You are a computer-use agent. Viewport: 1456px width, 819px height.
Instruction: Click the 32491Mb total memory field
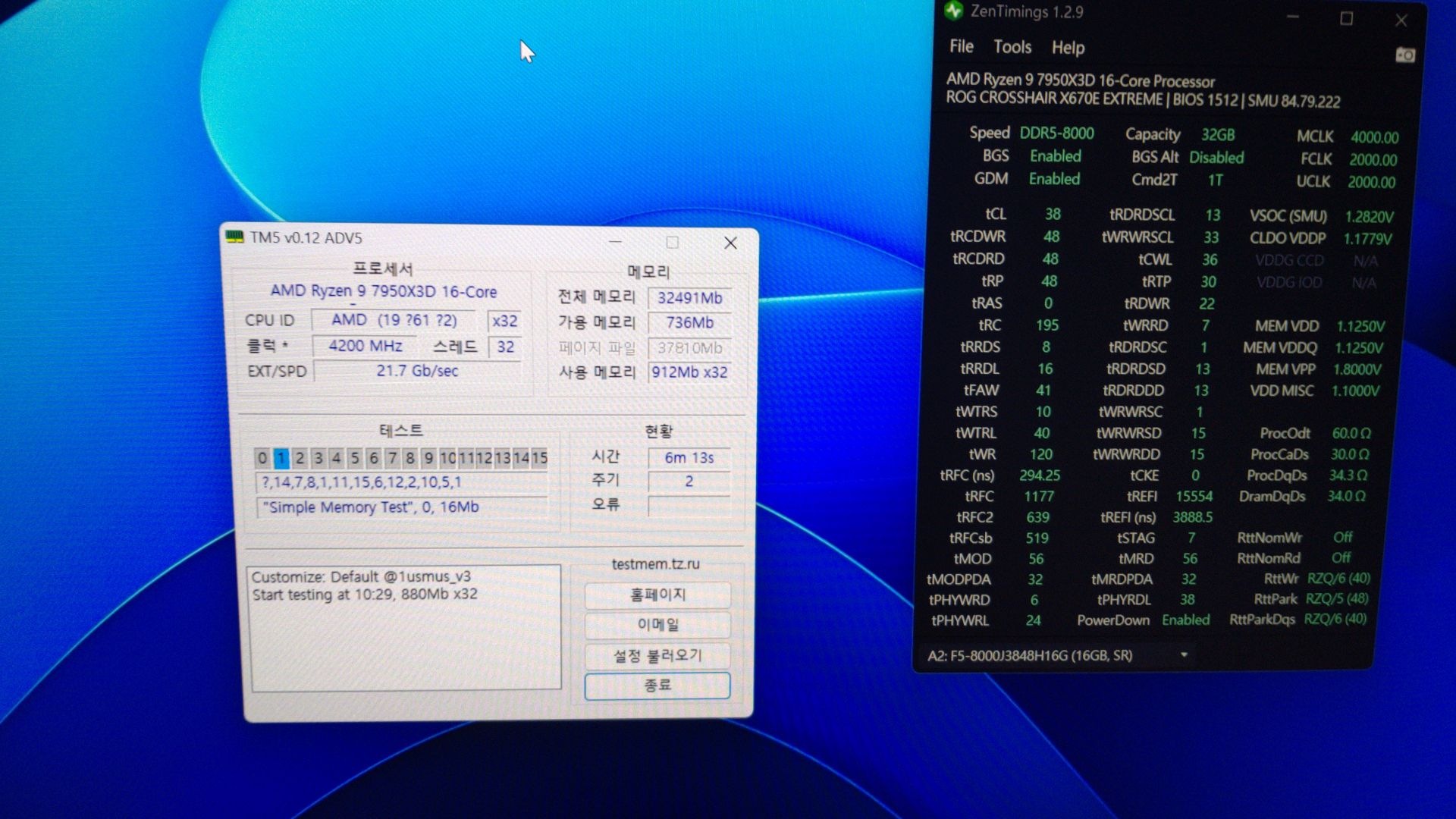tap(689, 297)
